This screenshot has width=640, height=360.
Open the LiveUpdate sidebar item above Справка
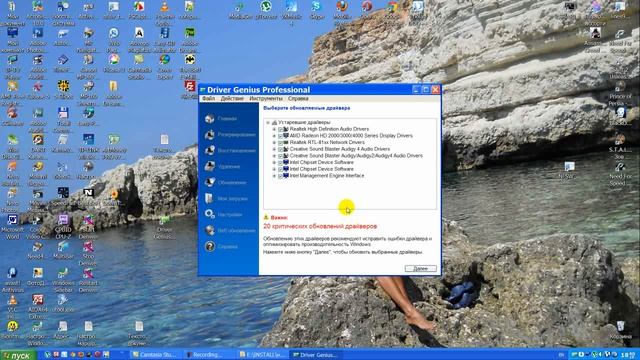(230, 231)
